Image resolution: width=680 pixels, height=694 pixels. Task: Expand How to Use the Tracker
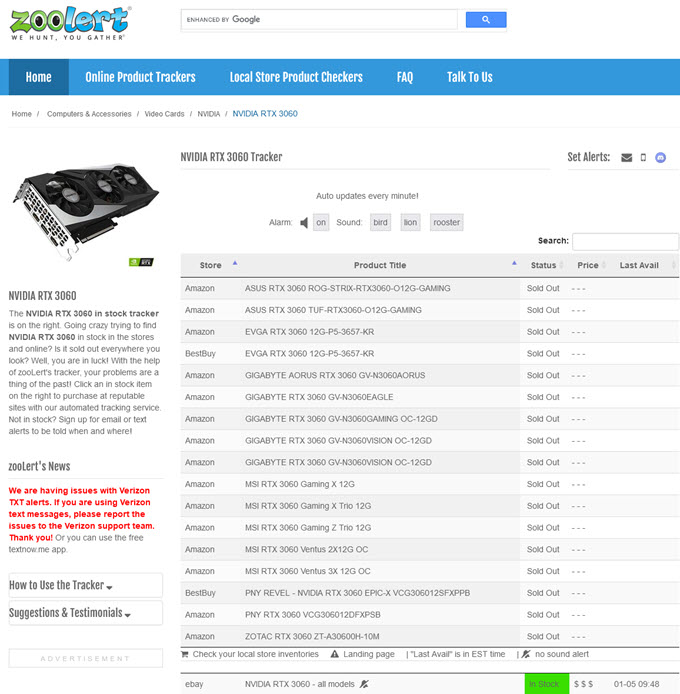pyautogui.click(x=85, y=585)
